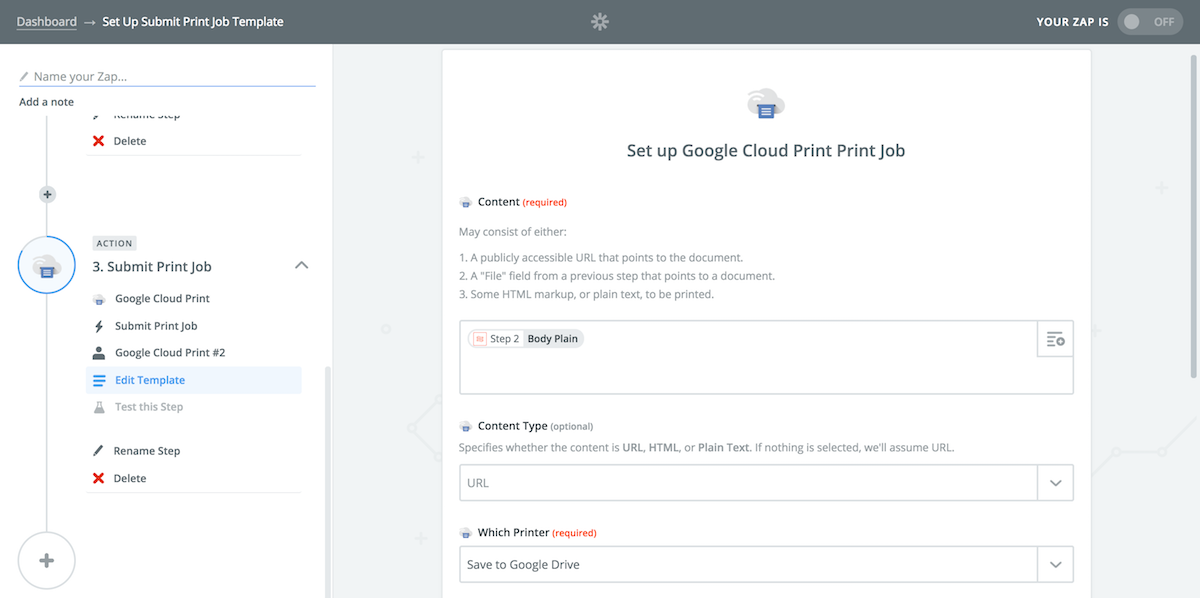This screenshot has height=598, width=1200.
Task: Click the Step 2 Body Plain pill
Action: tap(526, 339)
